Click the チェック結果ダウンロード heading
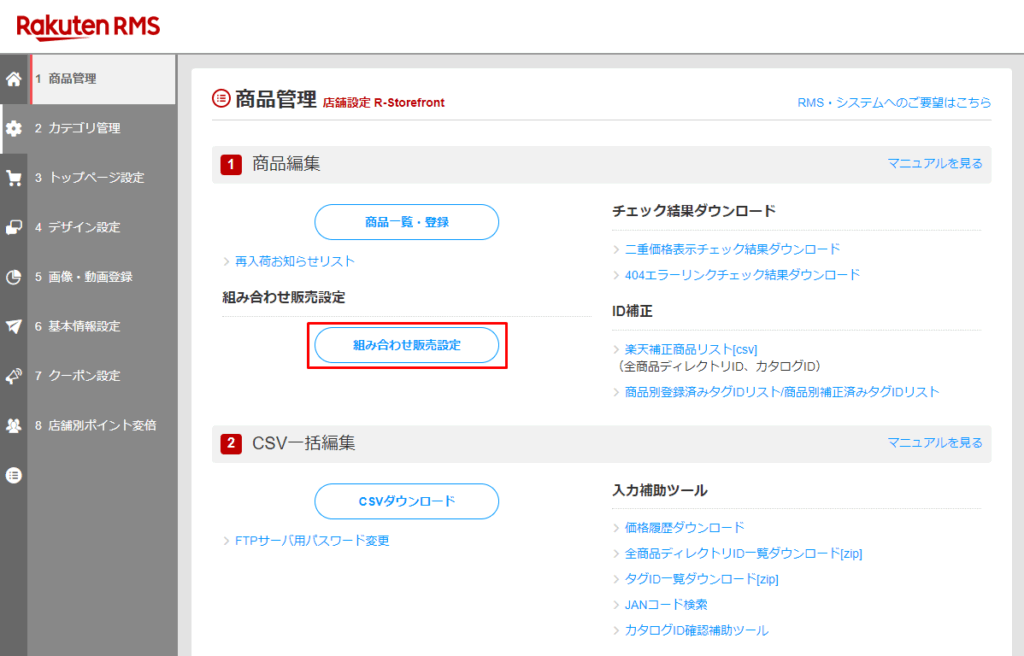The height and width of the screenshot is (656, 1024). (694, 211)
